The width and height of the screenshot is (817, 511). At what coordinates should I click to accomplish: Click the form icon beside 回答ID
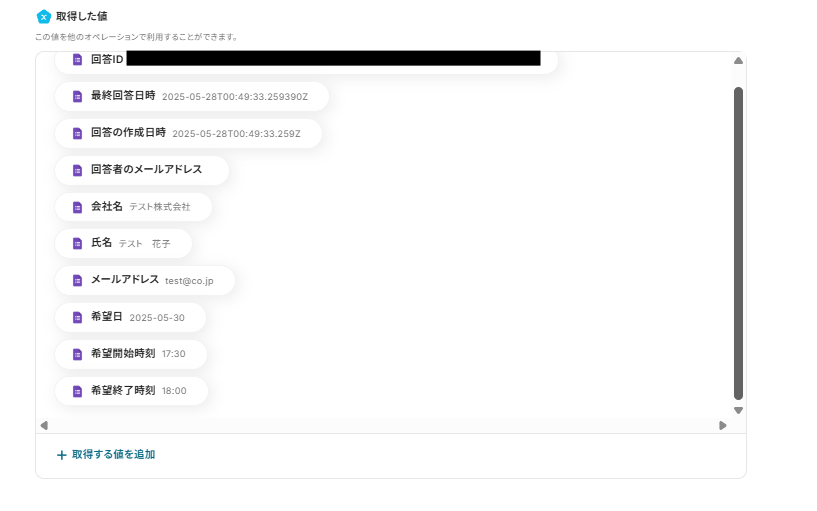[x=77, y=59]
